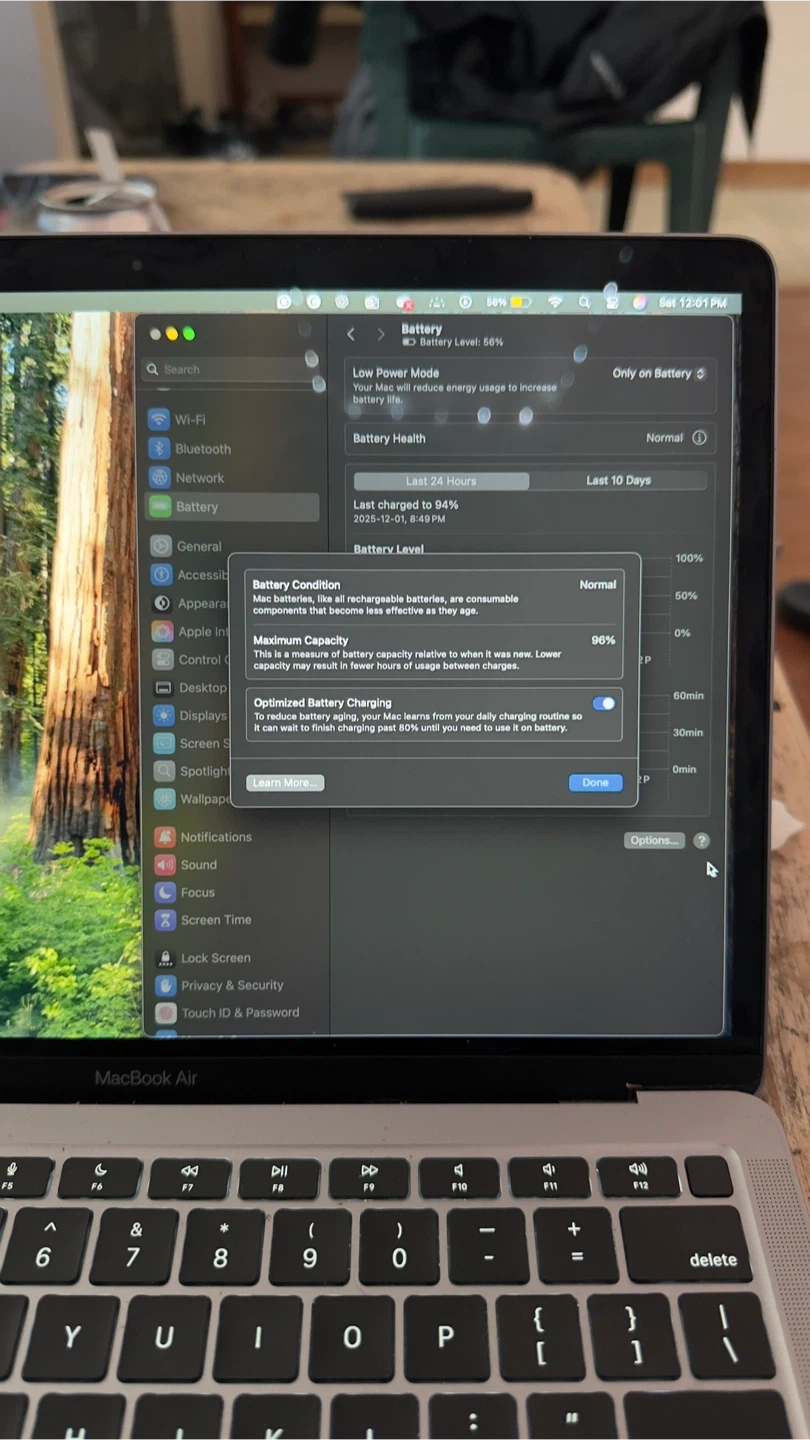810x1440 pixels.
Task: Select the Last 24 Hours tab
Action: click(441, 481)
